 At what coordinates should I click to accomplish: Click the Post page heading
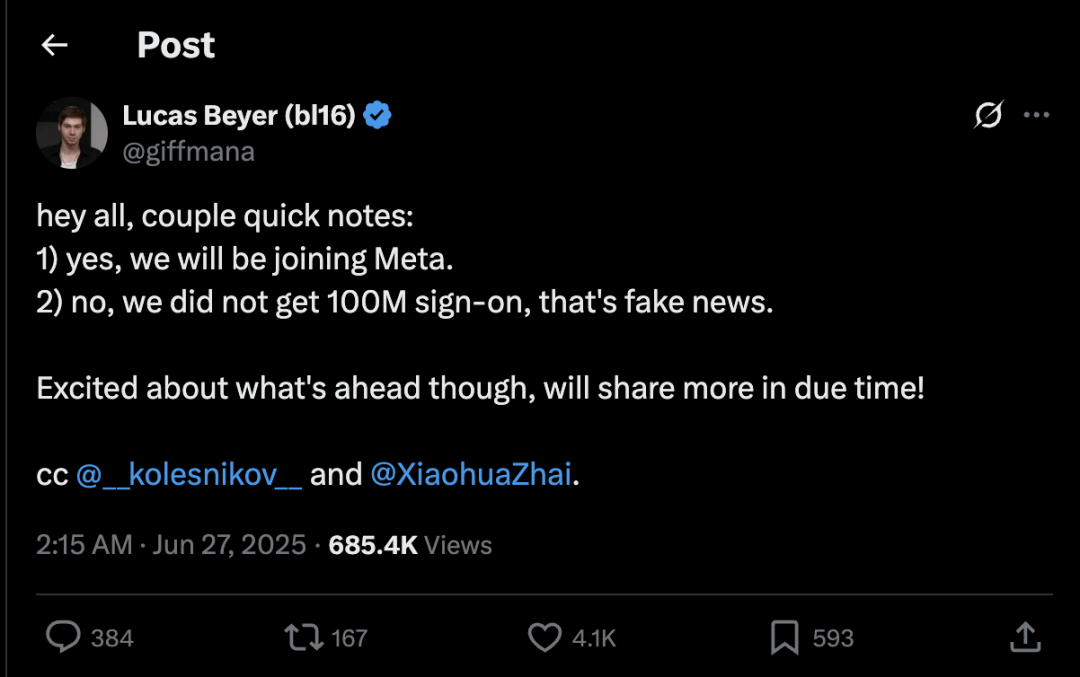pyautogui.click(x=176, y=45)
